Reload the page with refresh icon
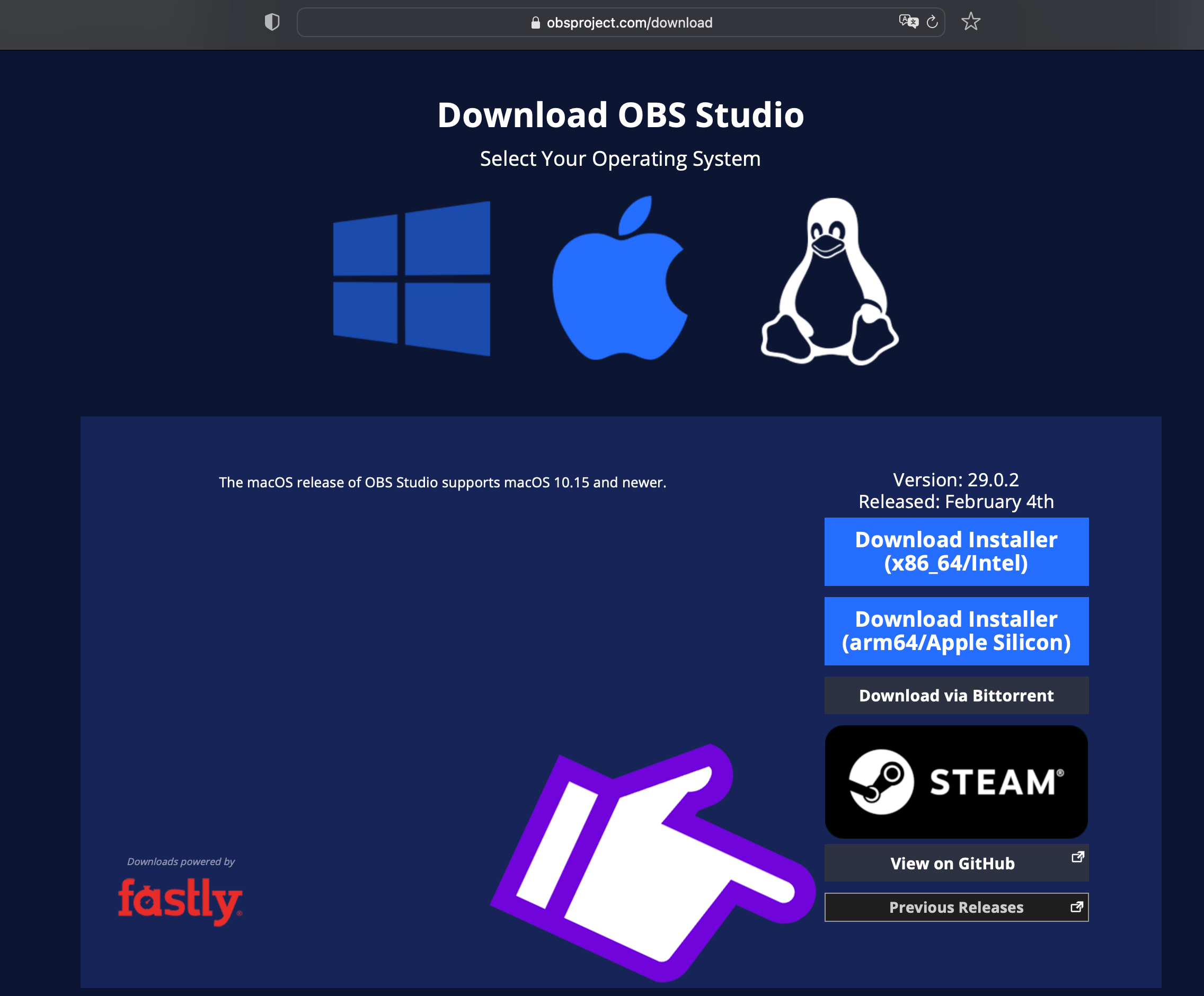Viewport: 1204px width, 996px height. coord(932,22)
